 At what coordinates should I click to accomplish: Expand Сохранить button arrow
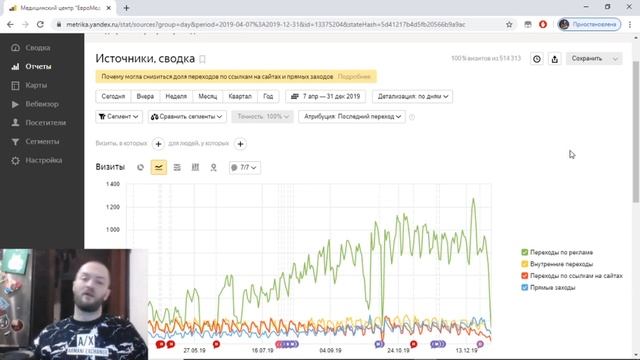pos(615,59)
